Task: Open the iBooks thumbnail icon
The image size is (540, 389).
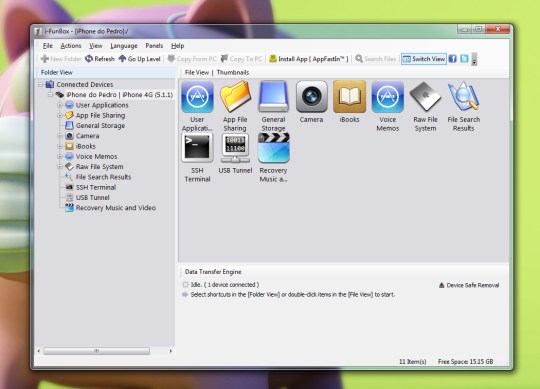Action: pyautogui.click(x=349, y=97)
